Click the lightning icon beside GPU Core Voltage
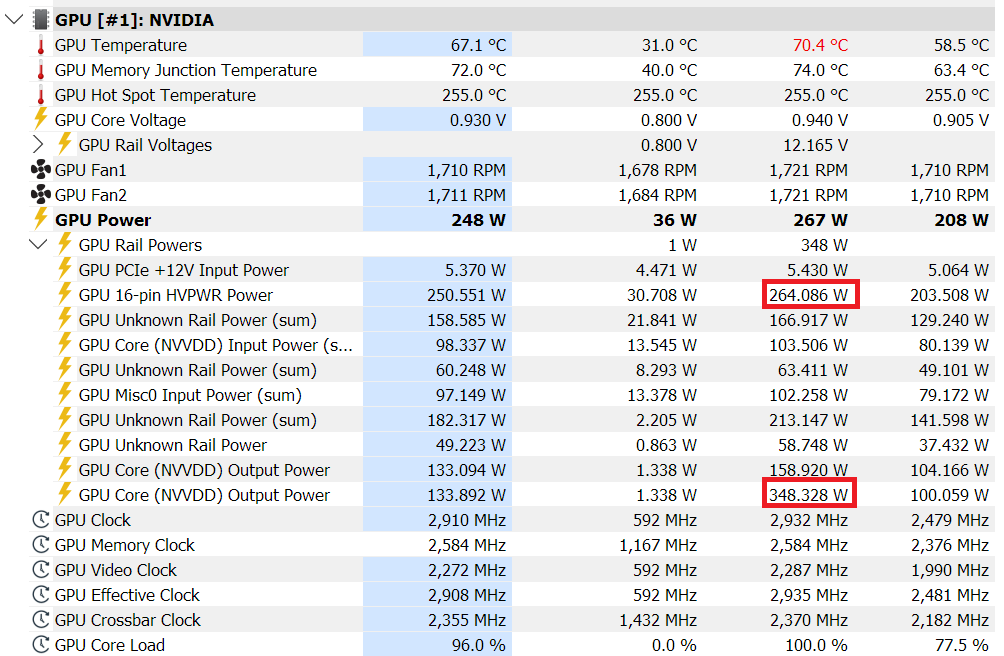Viewport: 1004px width, 656px height. 40,118
